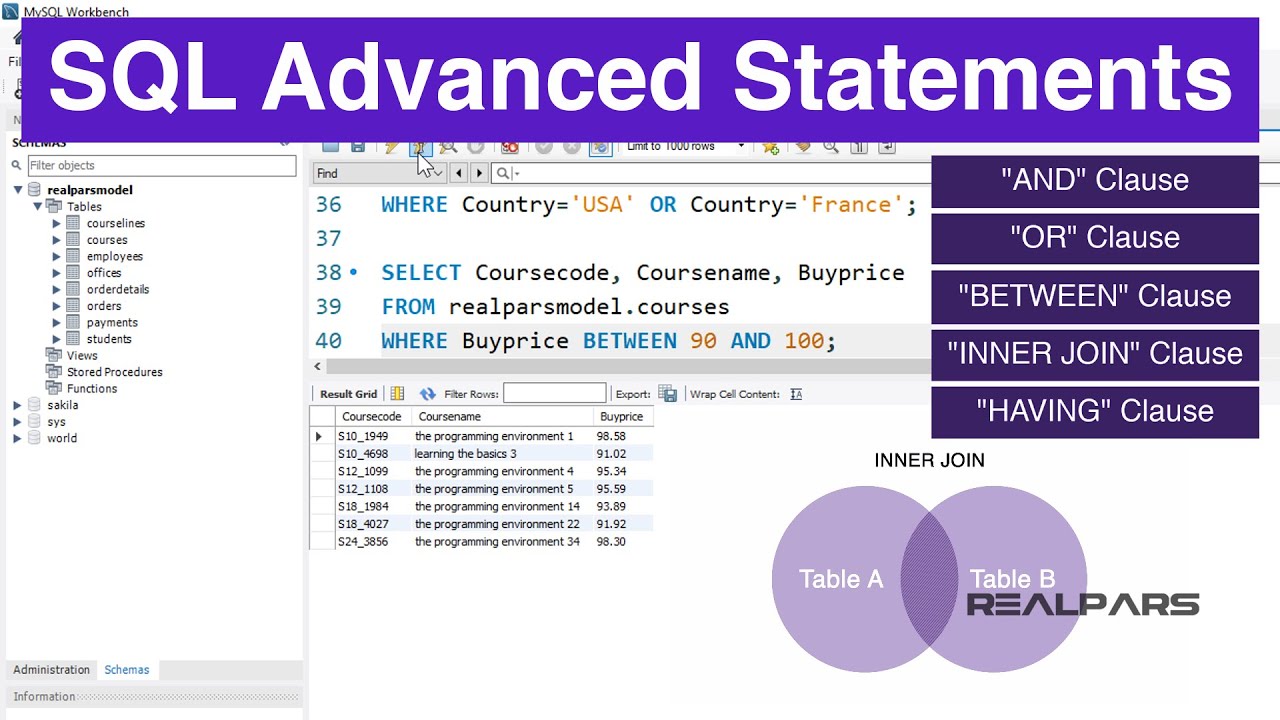Expand the sys schema
1280x720 pixels.
coord(17,422)
